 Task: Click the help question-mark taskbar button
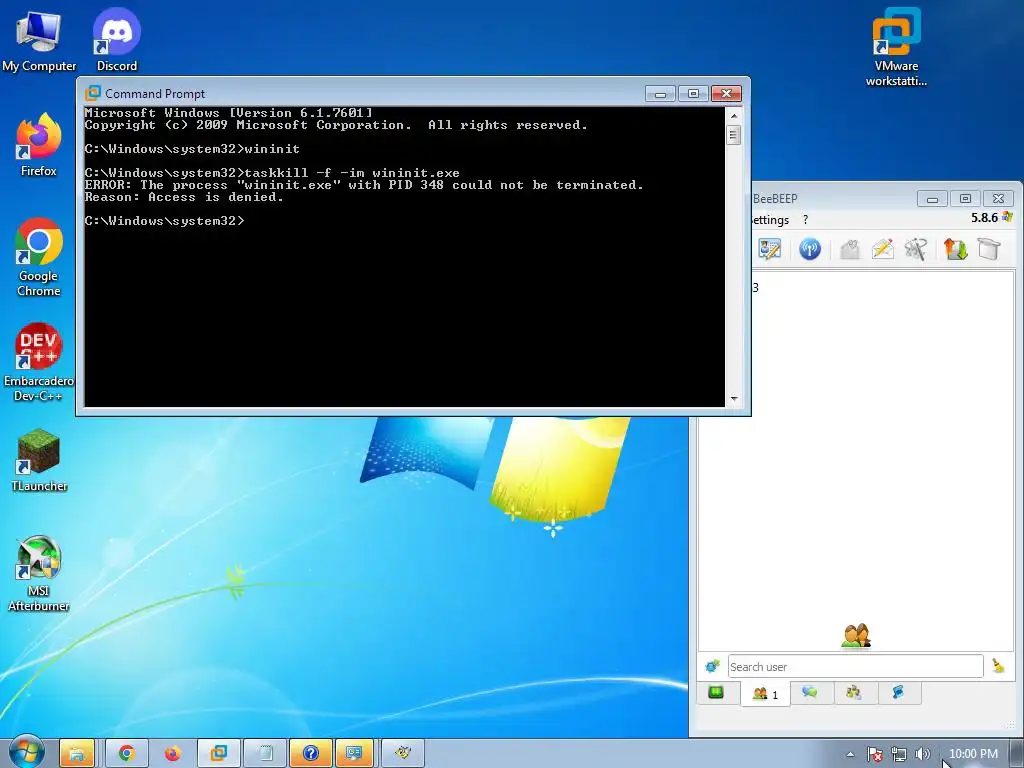point(311,753)
